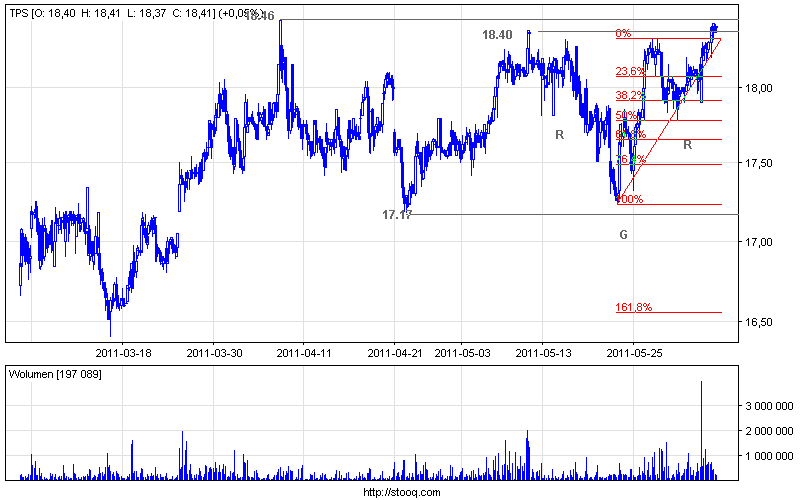The image size is (800, 500).
Task: Open the http://stooq.com link
Action: (402, 492)
